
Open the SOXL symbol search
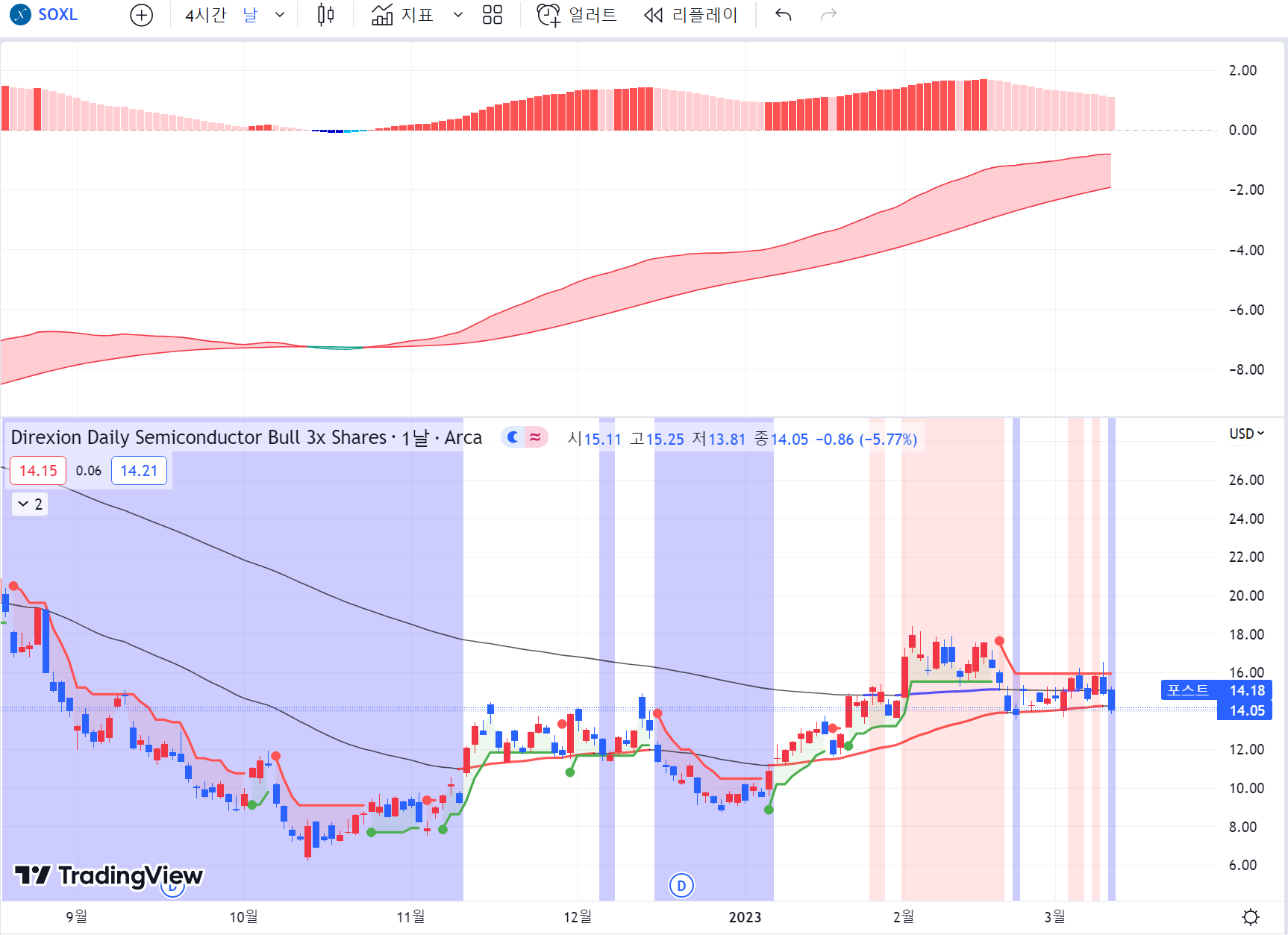point(45,14)
